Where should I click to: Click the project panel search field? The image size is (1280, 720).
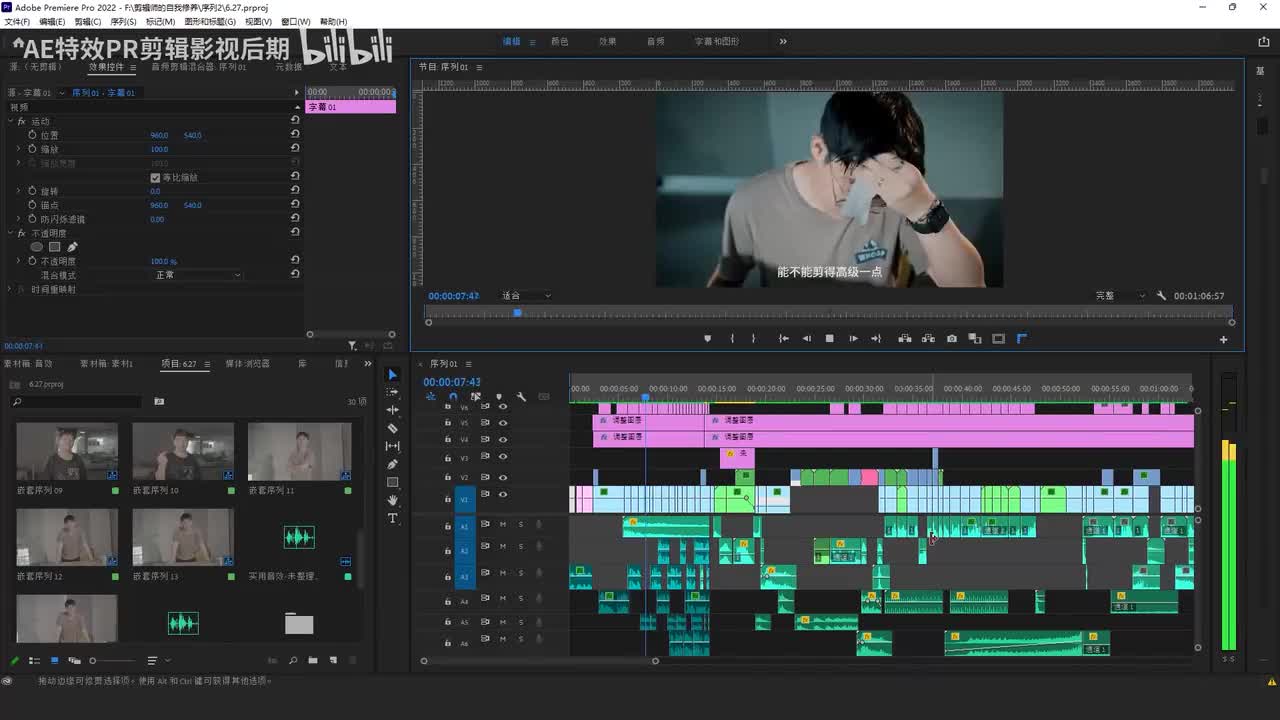pos(76,402)
